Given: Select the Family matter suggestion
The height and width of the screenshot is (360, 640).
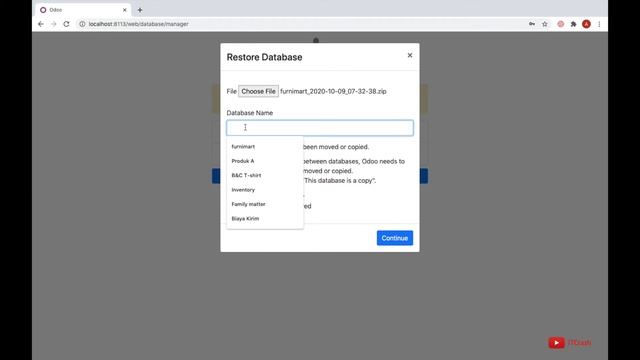Looking at the screenshot, I should coord(265,204).
